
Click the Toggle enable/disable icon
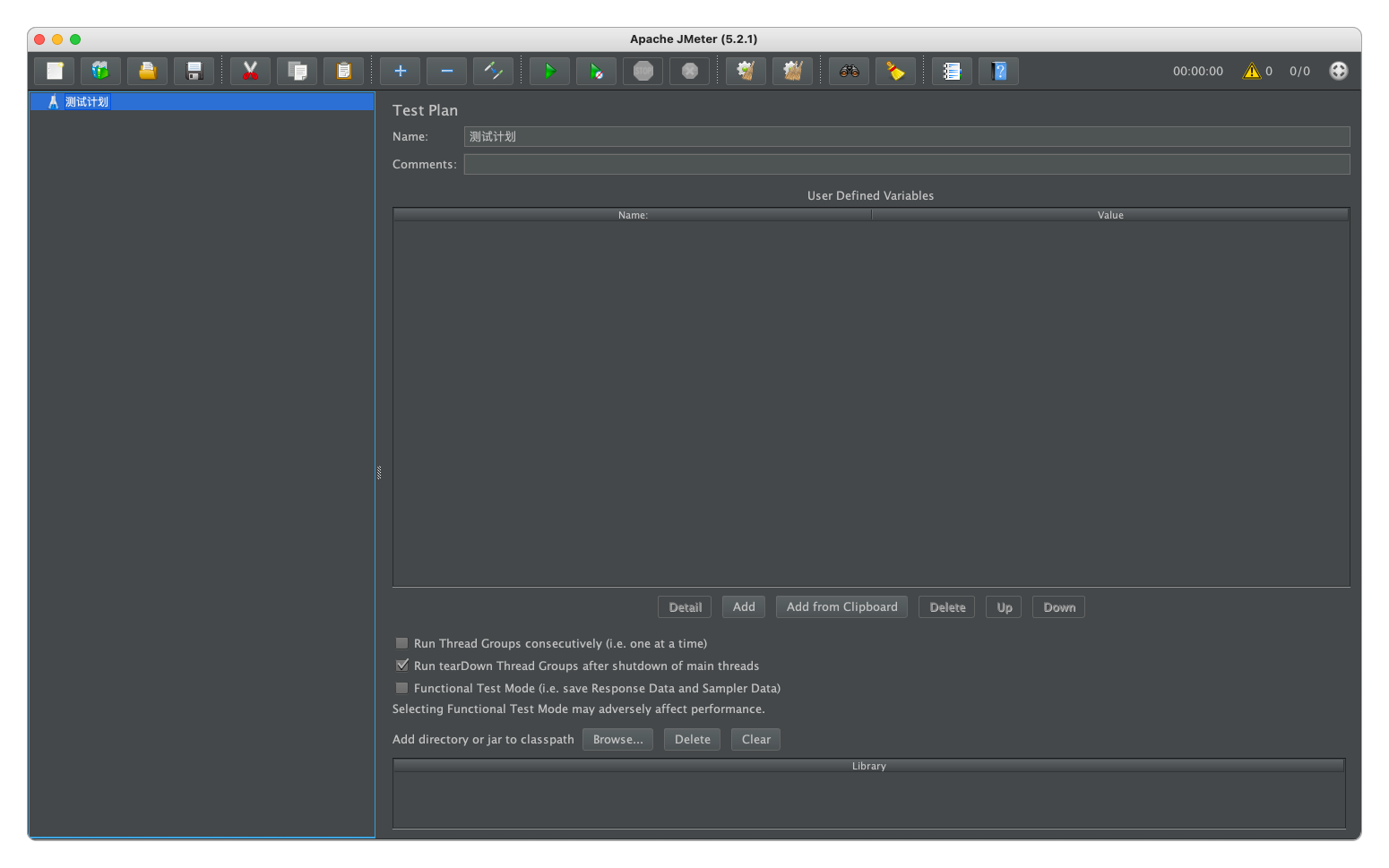pyautogui.click(x=493, y=71)
